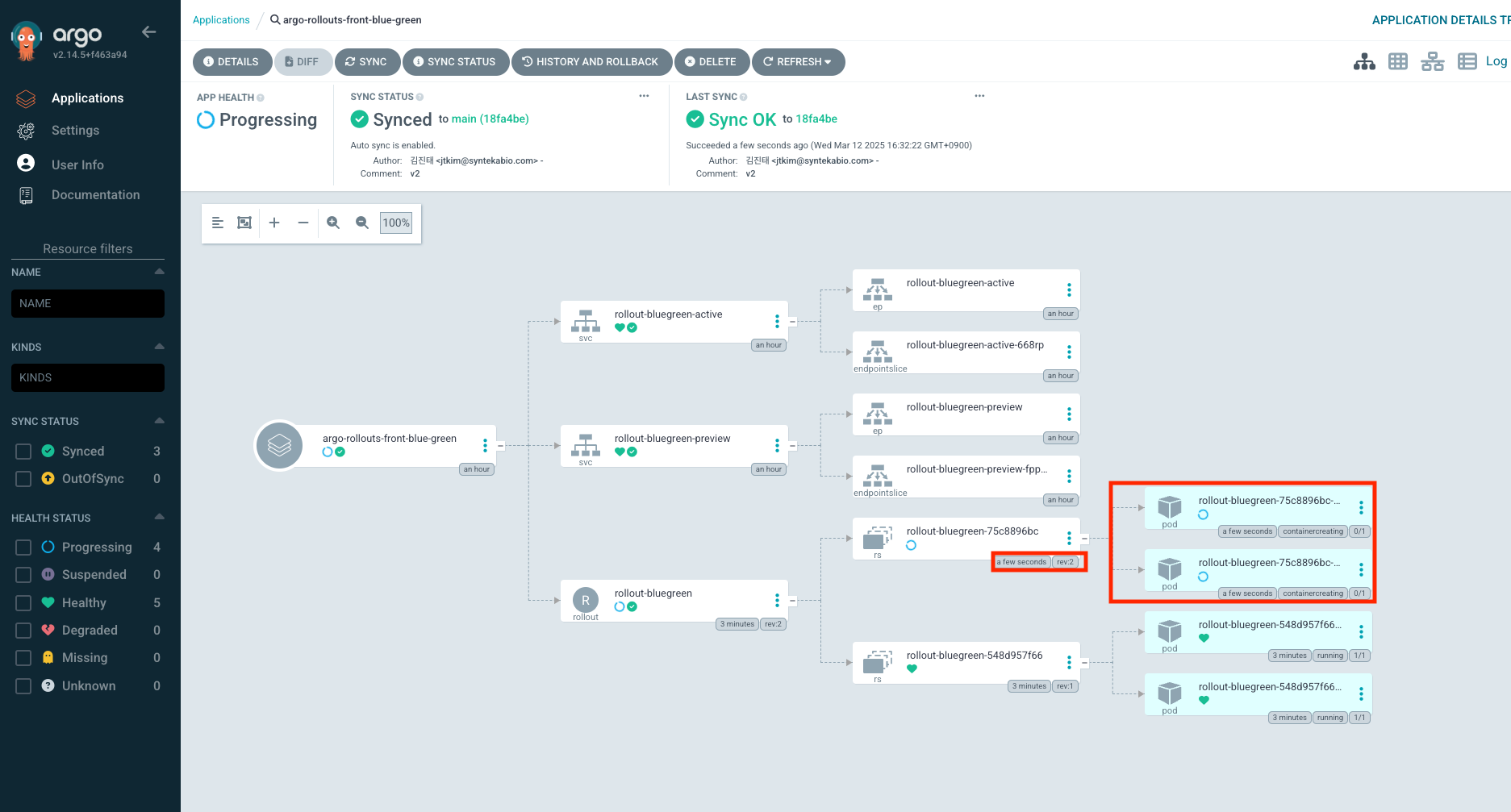Image resolution: width=1511 pixels, height=812 pixels.
Task: Switch to the network view icon
Action: click(1433, 61)
